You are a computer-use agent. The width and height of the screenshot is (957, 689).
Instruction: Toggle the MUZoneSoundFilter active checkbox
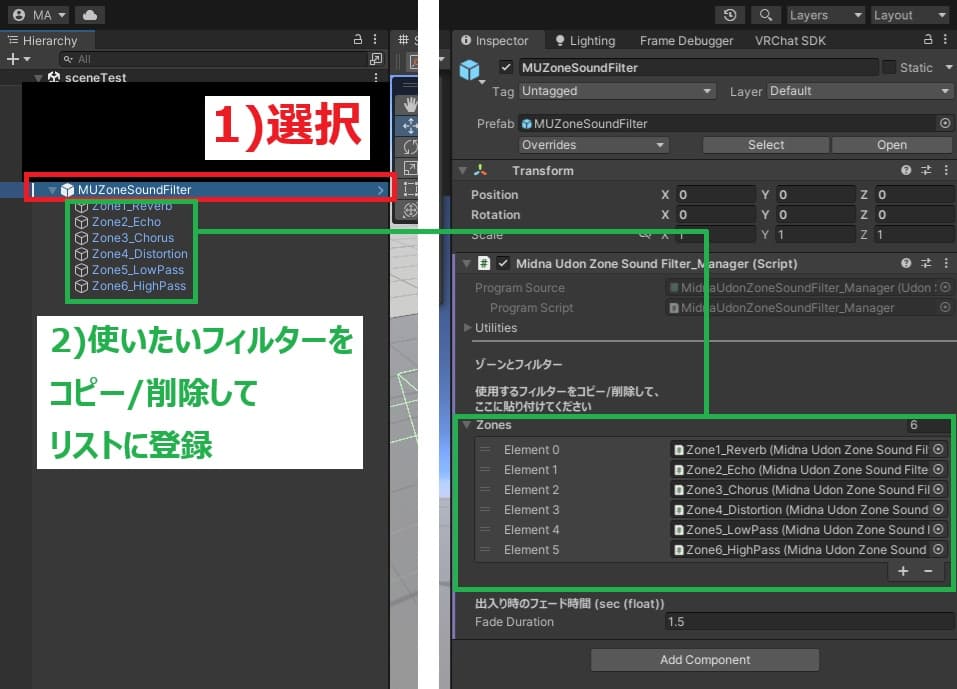[506, 67]
